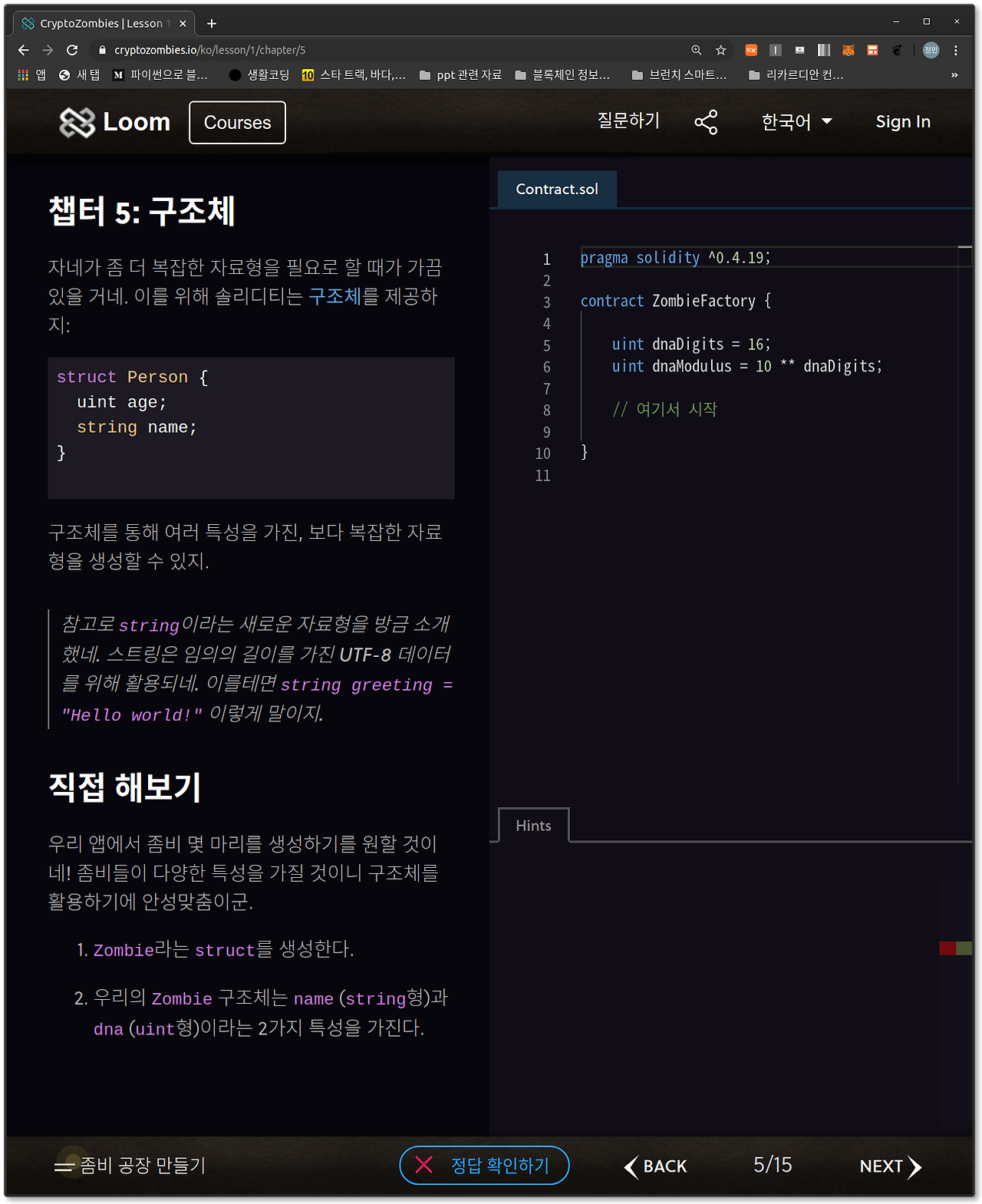This screenshot has height=1204, width=982.
Task: Expand the 블록체인 정보 bookmark folder
Action: [x=562, y=75]
